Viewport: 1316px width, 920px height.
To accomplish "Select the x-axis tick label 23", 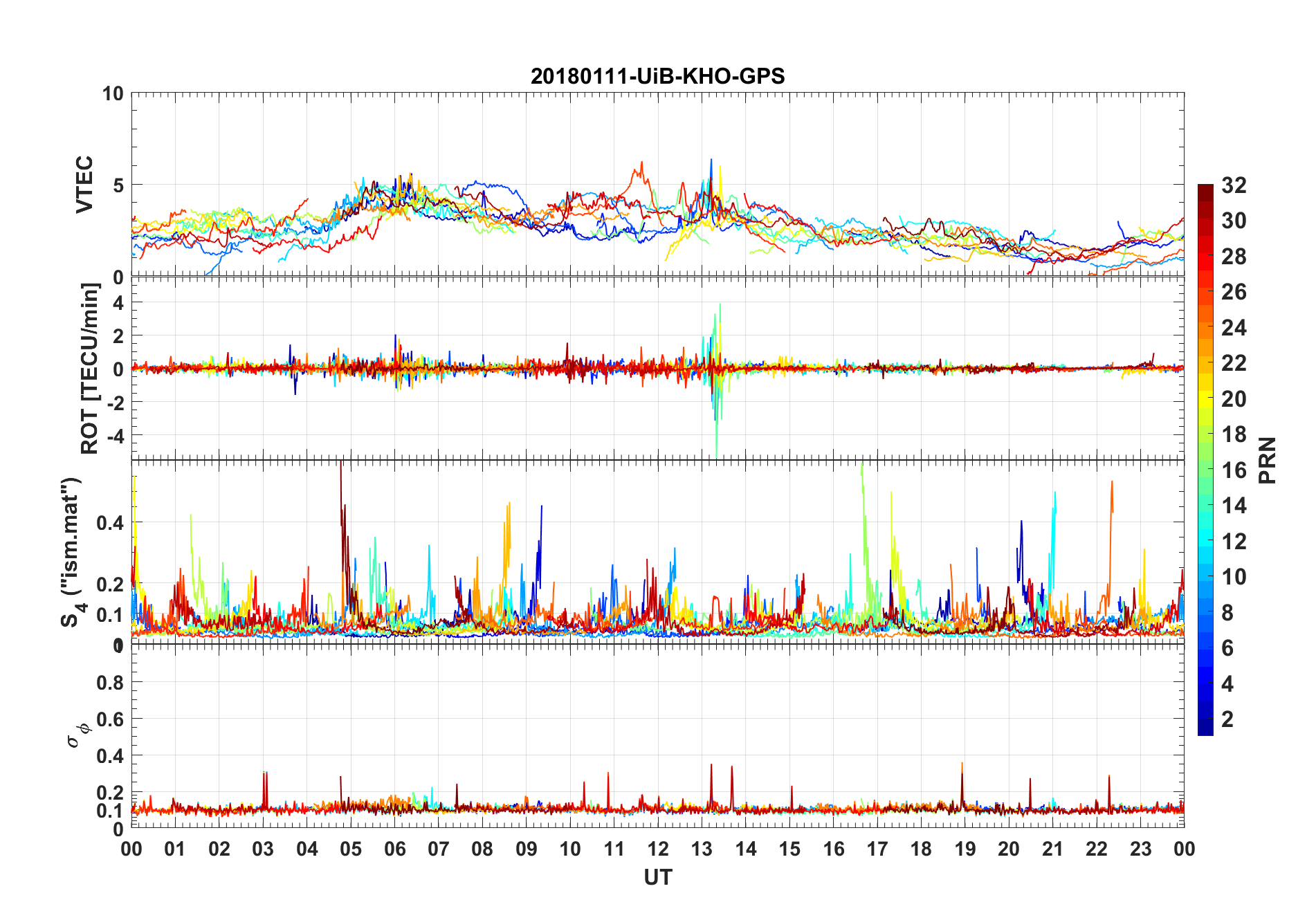I will 1140,849.
